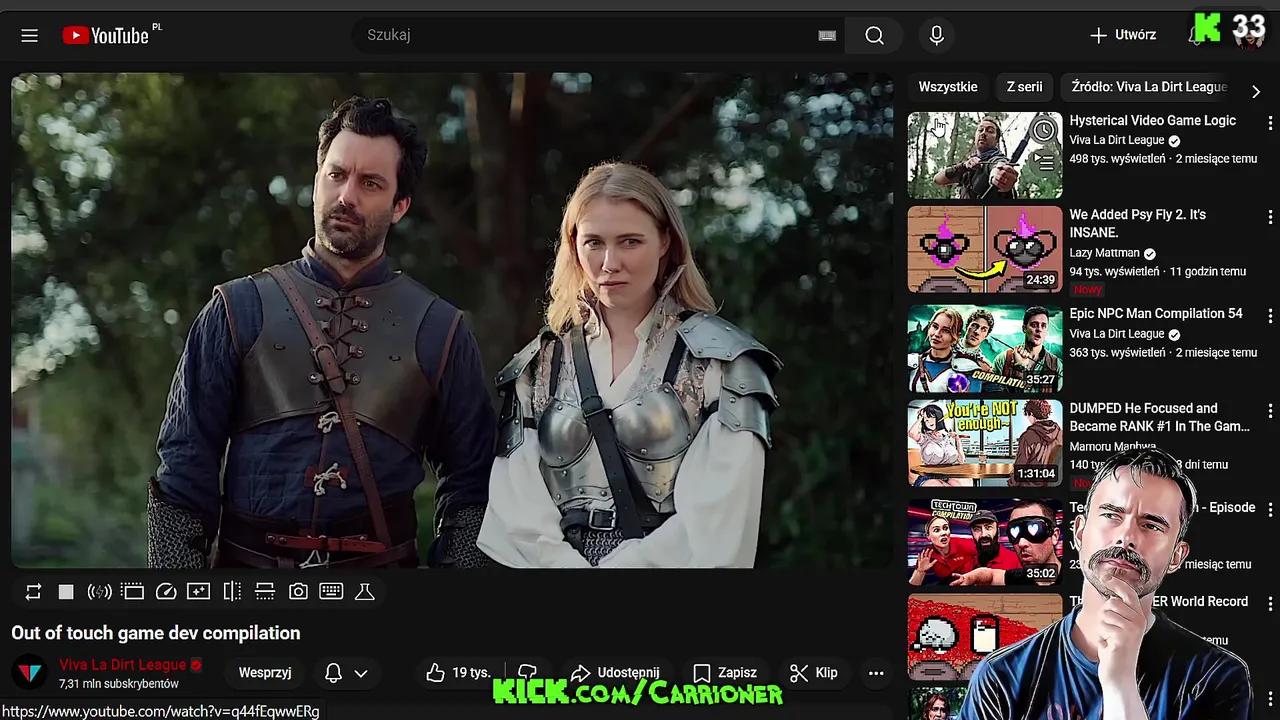Toggle the loop video icon
The height and width of the screenshot is (720, 1280).
coord(33,592)
